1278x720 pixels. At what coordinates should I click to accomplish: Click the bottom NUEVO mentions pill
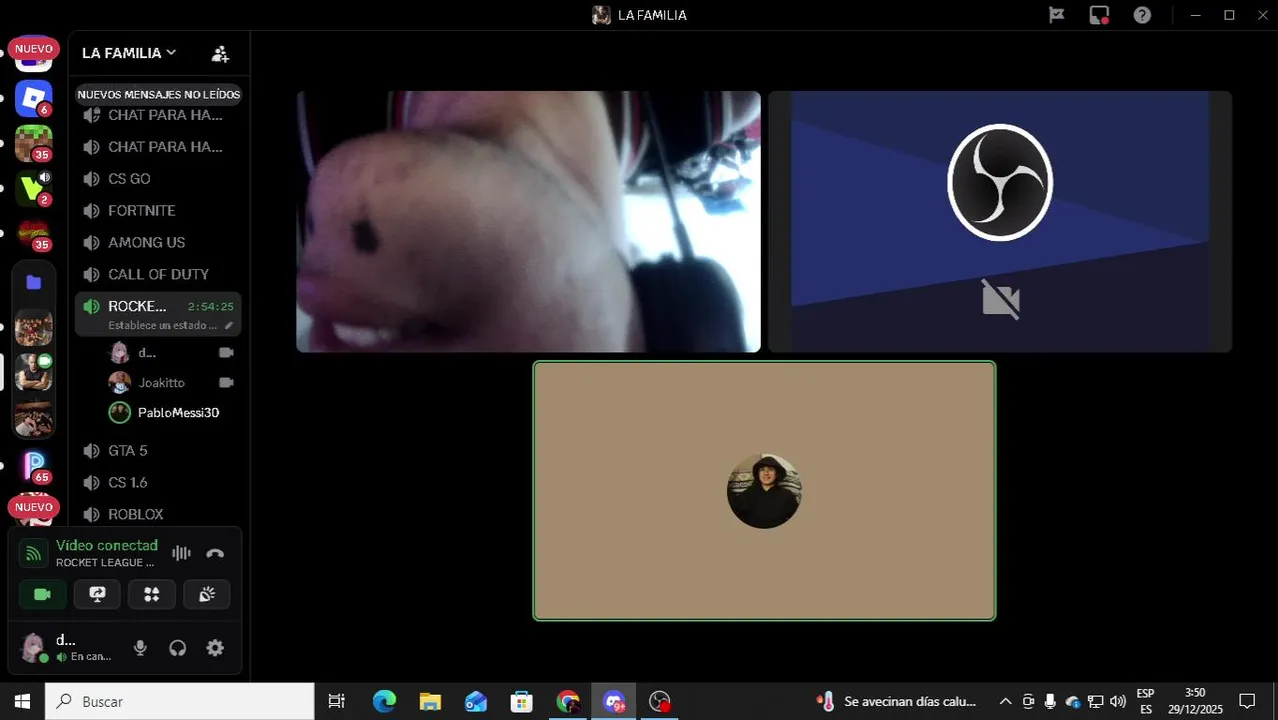pyautogui.click(x=33, y=507)
